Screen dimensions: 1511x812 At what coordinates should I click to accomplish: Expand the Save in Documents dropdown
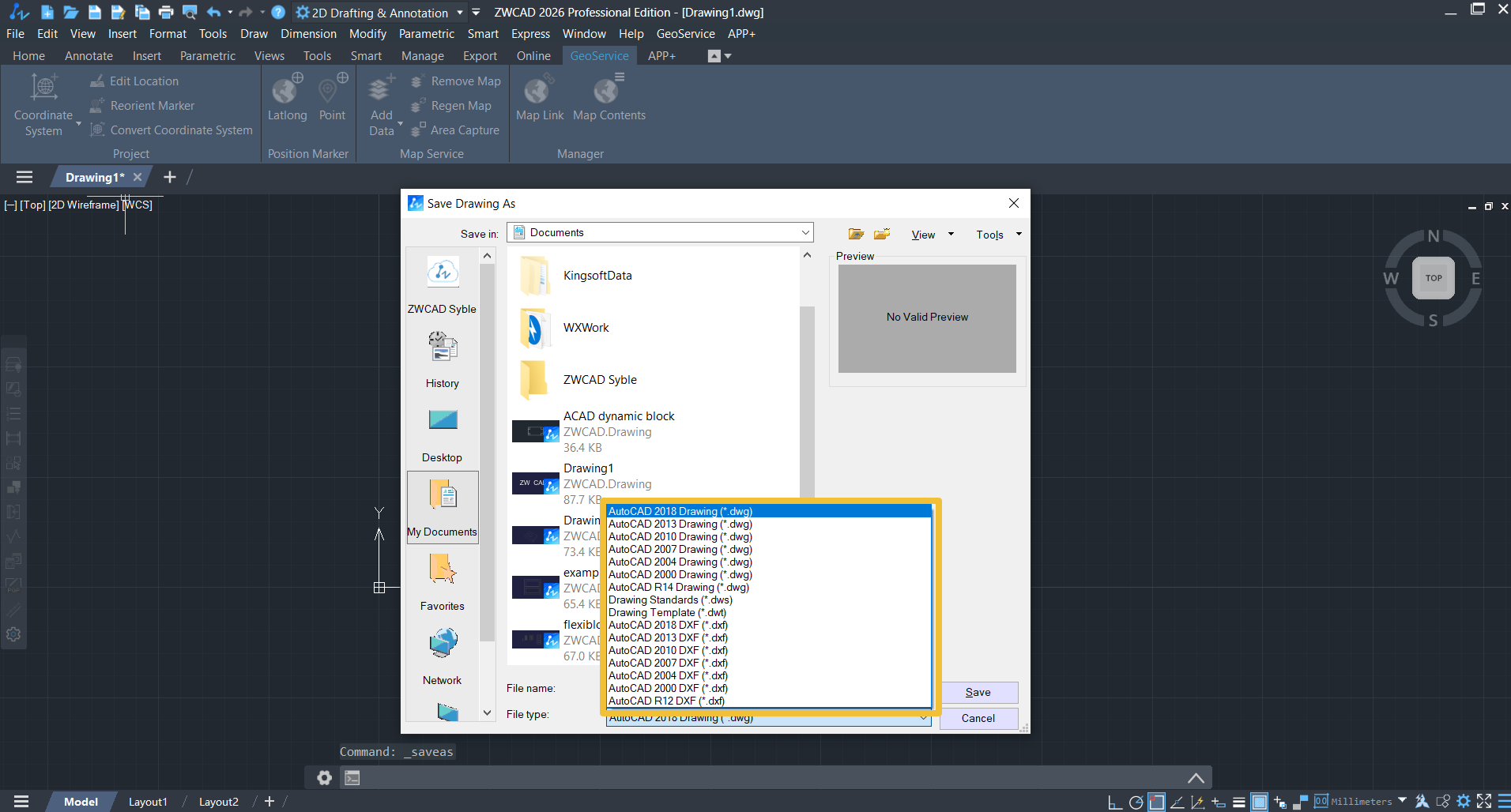coord(805,233)
